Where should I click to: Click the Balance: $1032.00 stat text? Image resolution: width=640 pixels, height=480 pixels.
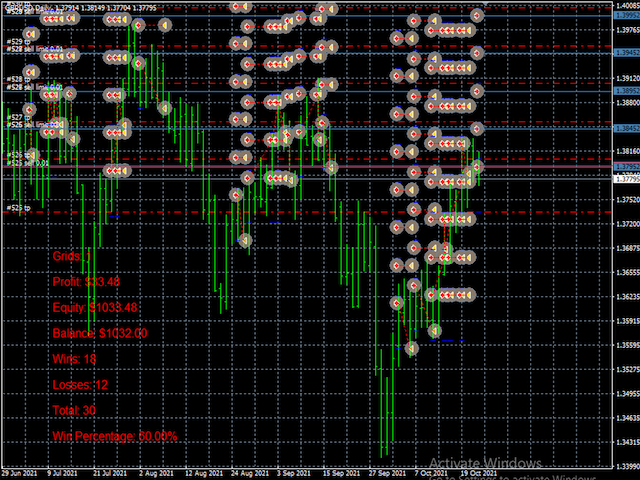(100, 333)
